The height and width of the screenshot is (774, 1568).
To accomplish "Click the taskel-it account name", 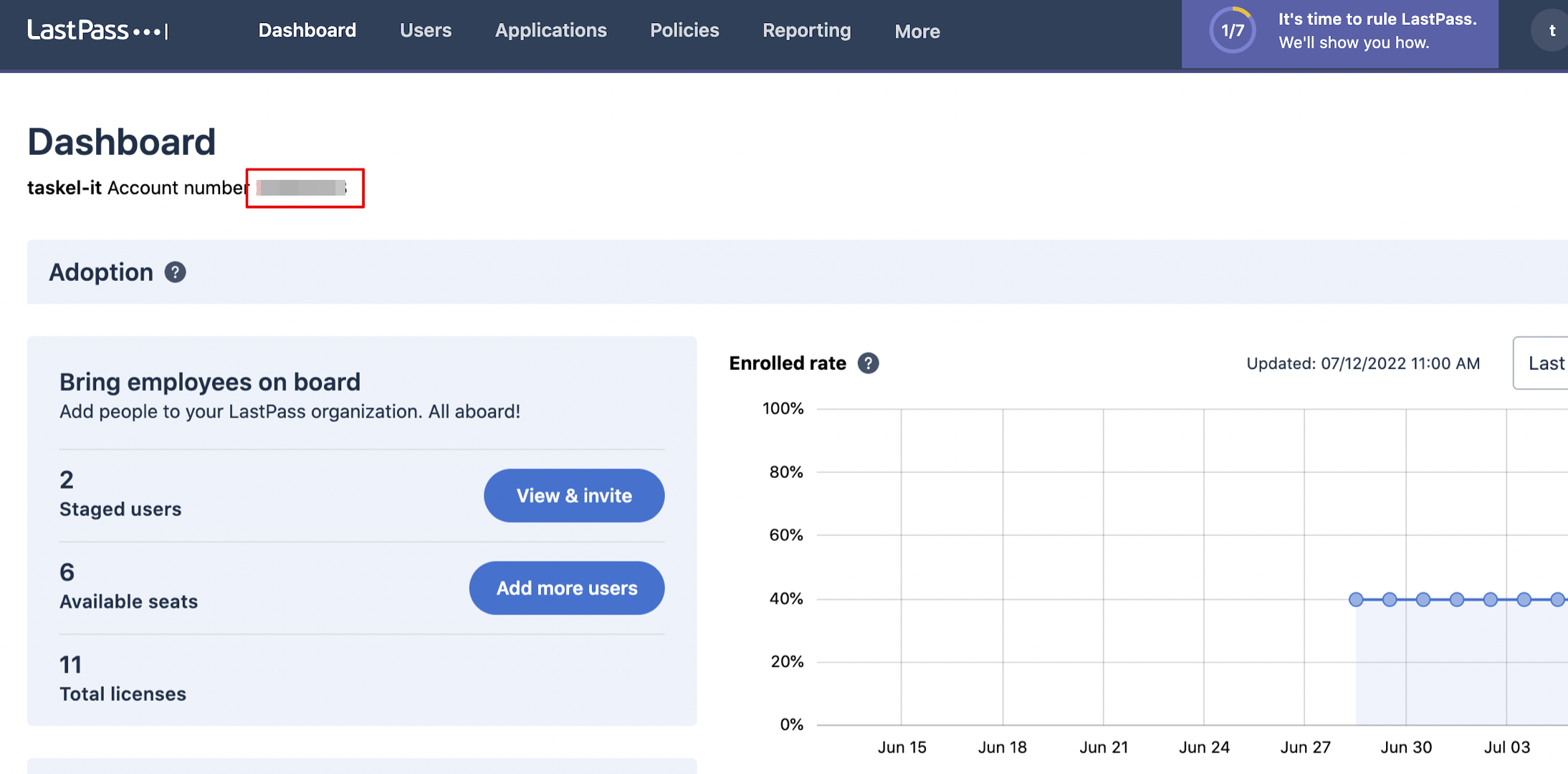I will pos(64,188).
